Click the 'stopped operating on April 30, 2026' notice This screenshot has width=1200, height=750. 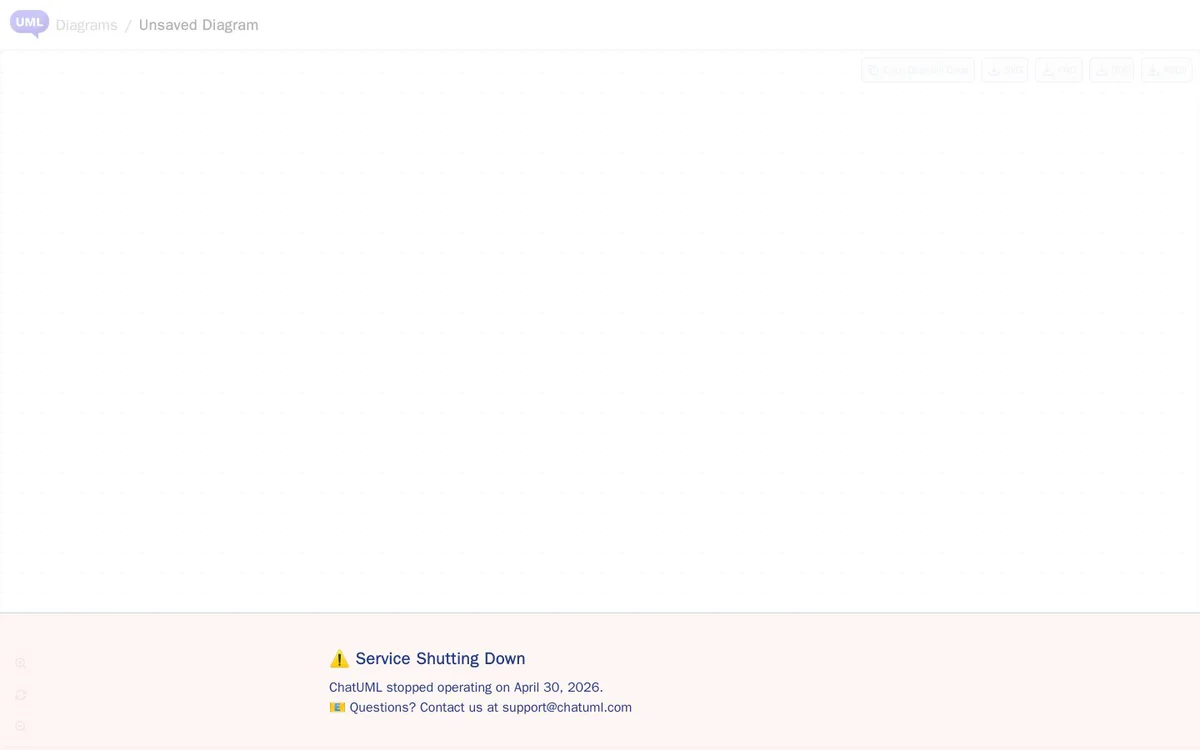click(466, 687)
